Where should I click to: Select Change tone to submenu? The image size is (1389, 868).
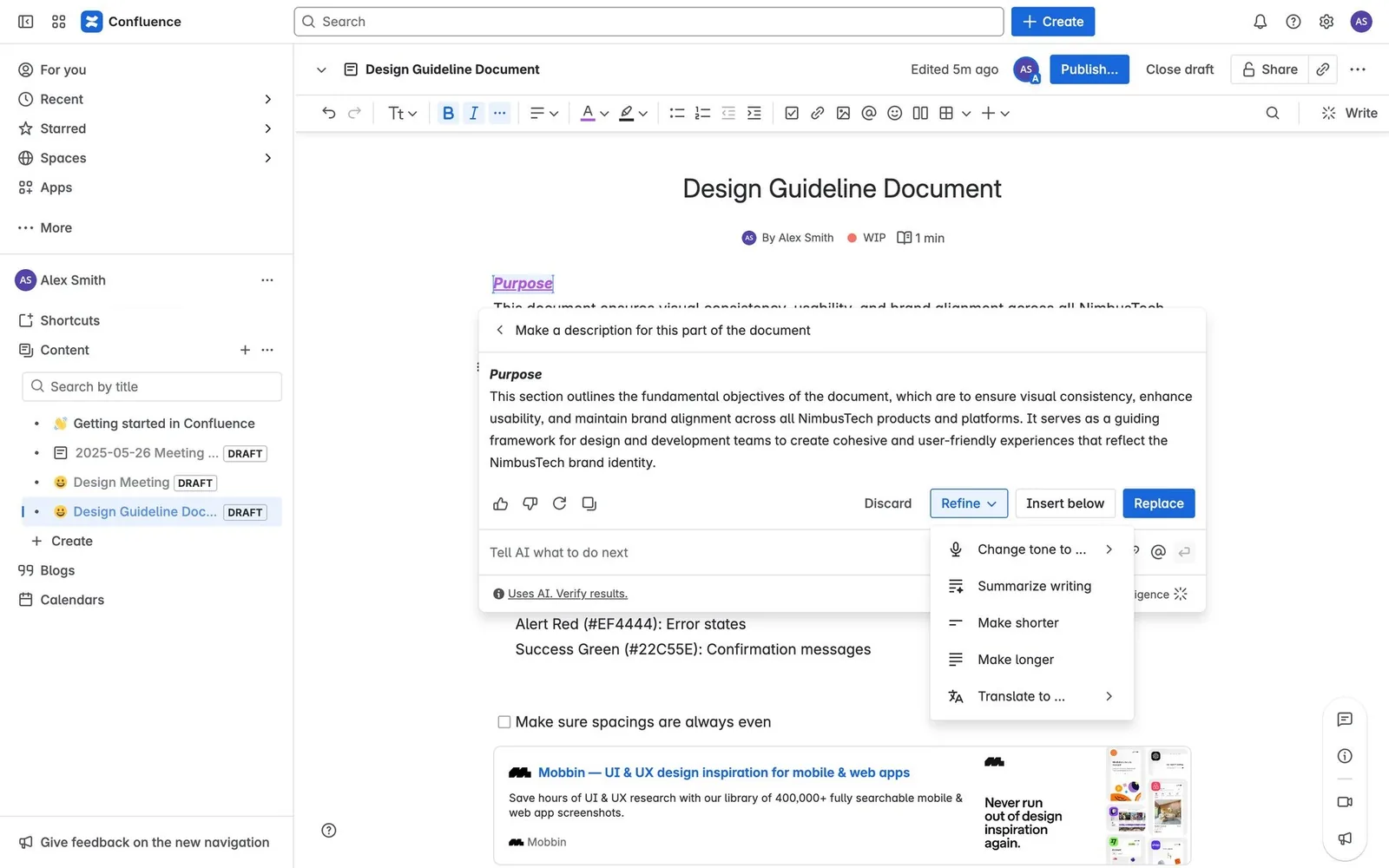[1031, 549]
